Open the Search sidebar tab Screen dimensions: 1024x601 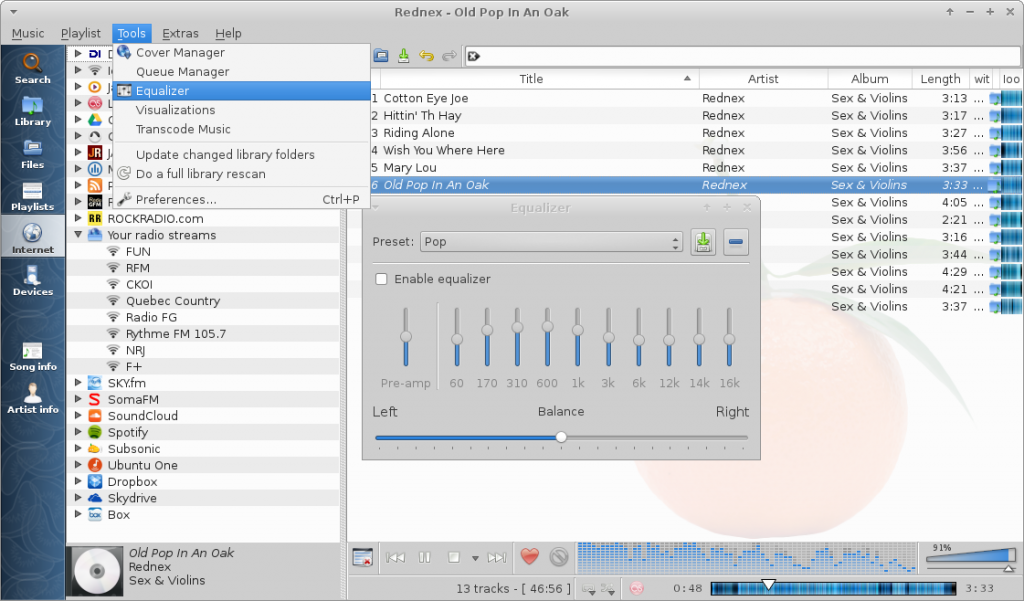coord(32,69)
